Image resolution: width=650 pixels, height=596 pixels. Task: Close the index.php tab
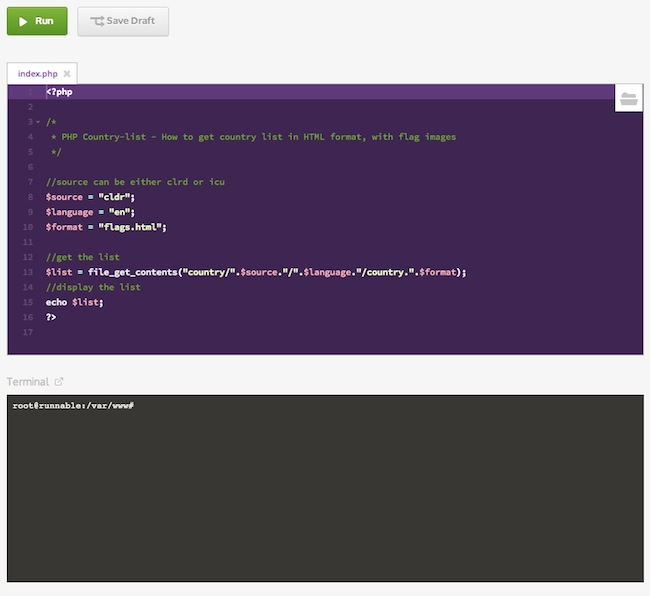67,74
